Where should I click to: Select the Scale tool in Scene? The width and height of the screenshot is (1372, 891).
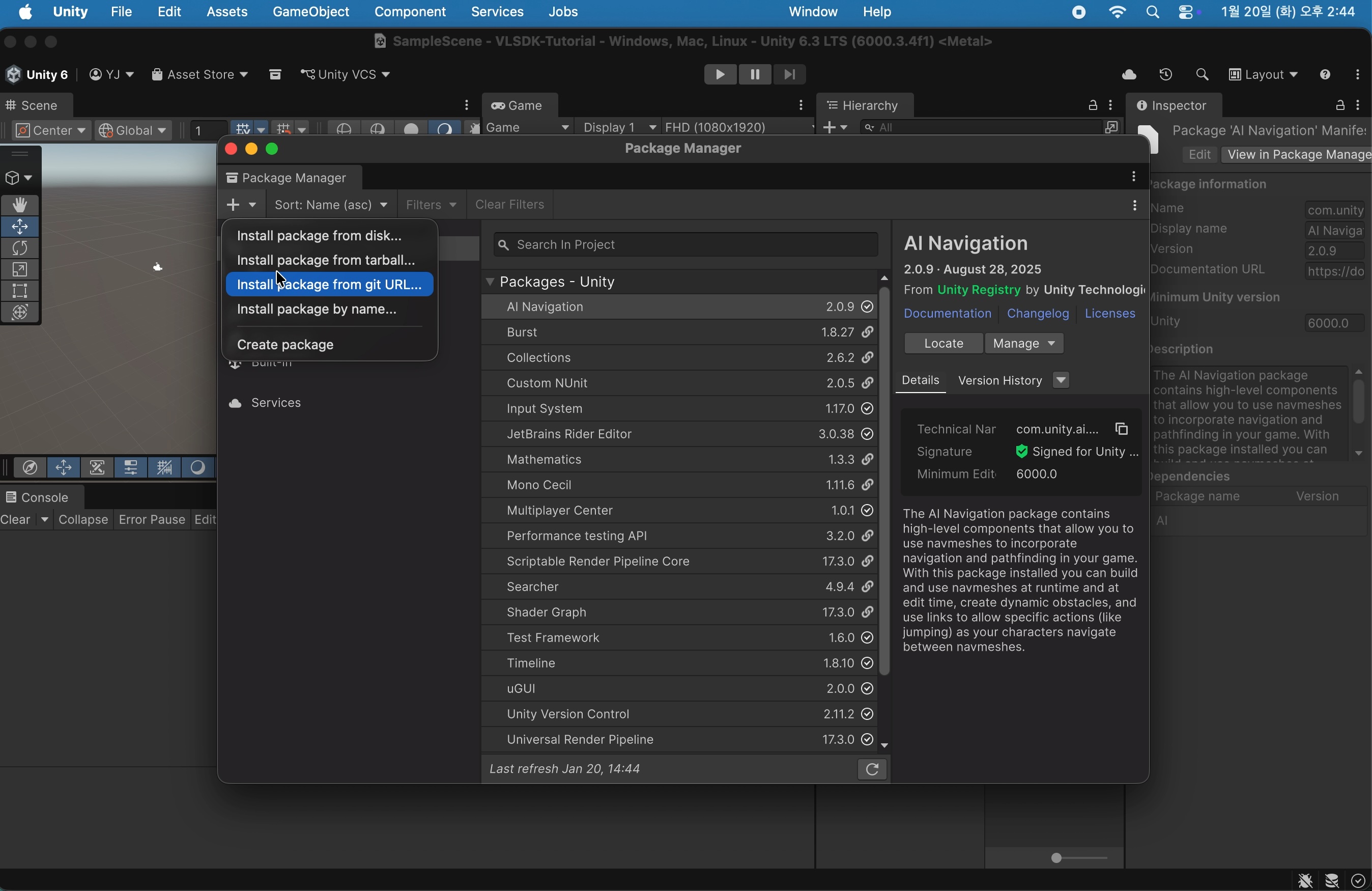(20, 270)
